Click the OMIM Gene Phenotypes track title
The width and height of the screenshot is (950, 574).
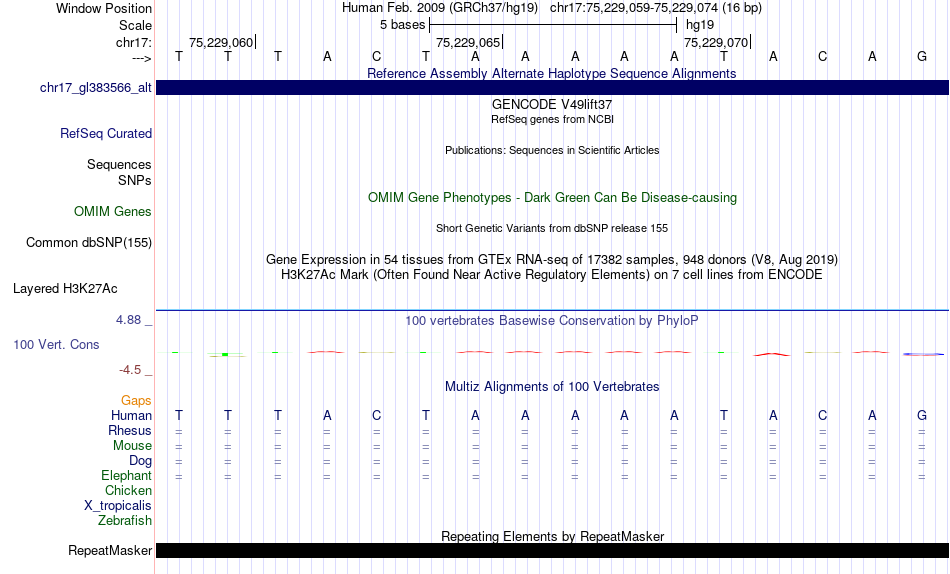point(553,198)
